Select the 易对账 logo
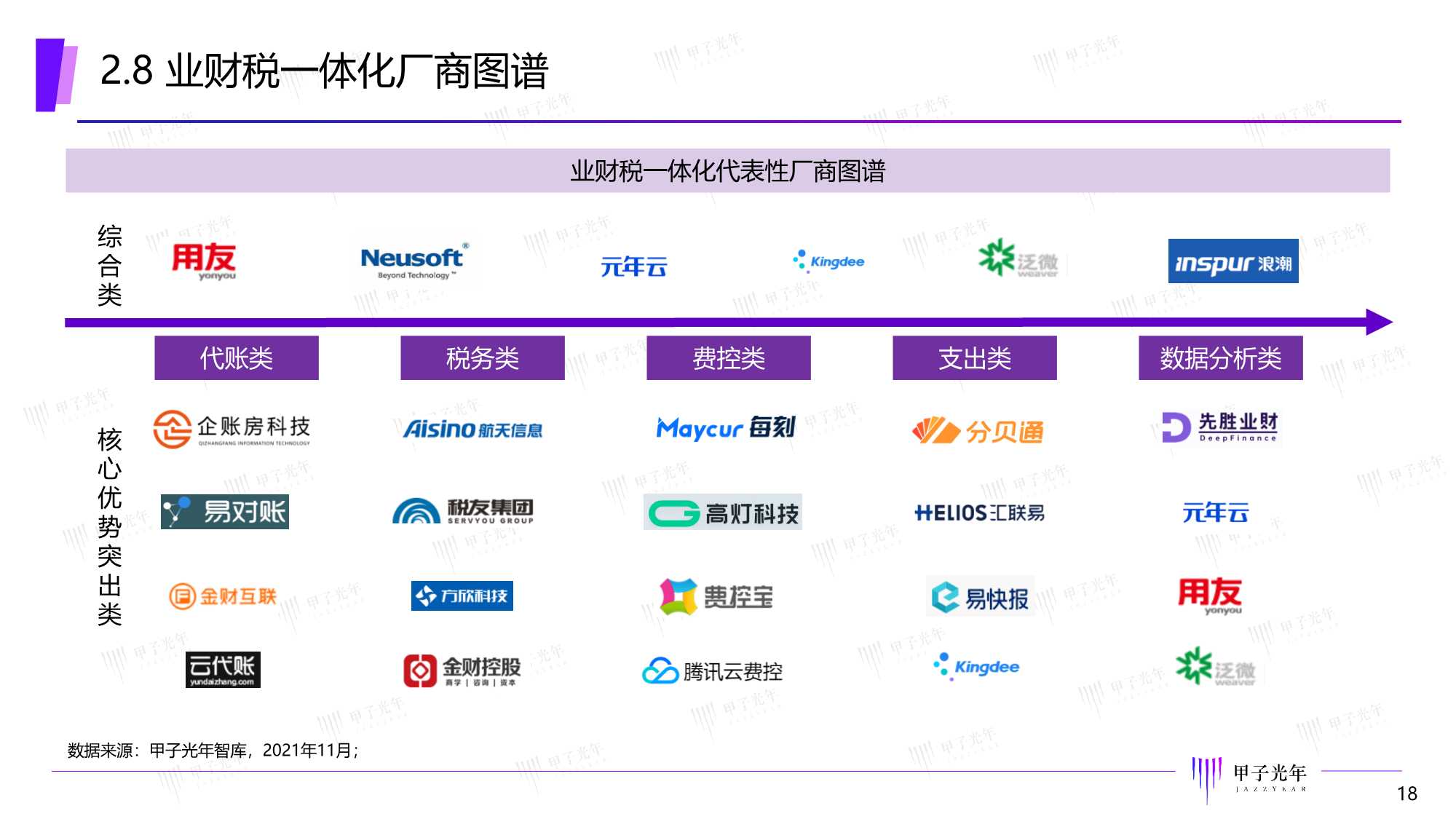Image resolution: width=1456 pixels, height=819 pixels. [225, 512]
